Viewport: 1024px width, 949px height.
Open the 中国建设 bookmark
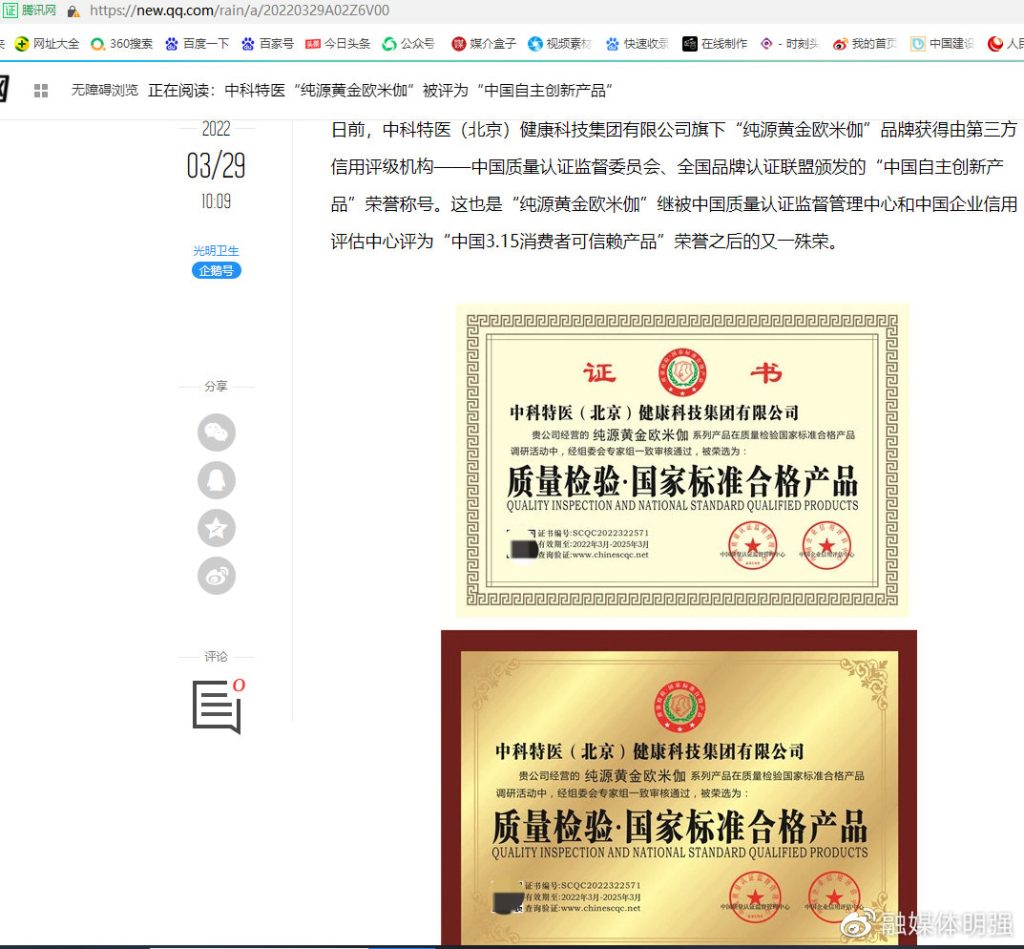coord(942,44)
